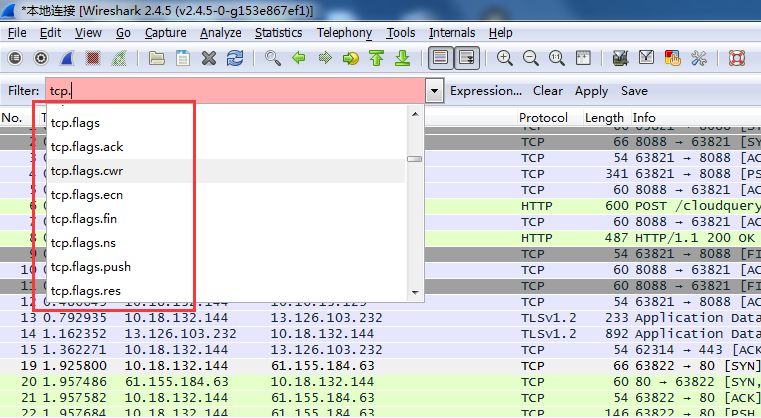Save the capture file
Screen dimensions: 761x418
point(183,59)
